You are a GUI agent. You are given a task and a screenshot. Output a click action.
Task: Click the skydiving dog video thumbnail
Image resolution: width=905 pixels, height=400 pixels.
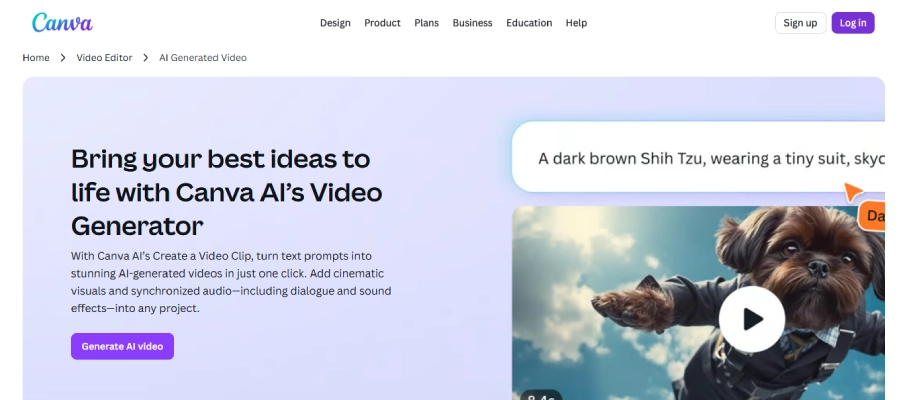(698, 303)
